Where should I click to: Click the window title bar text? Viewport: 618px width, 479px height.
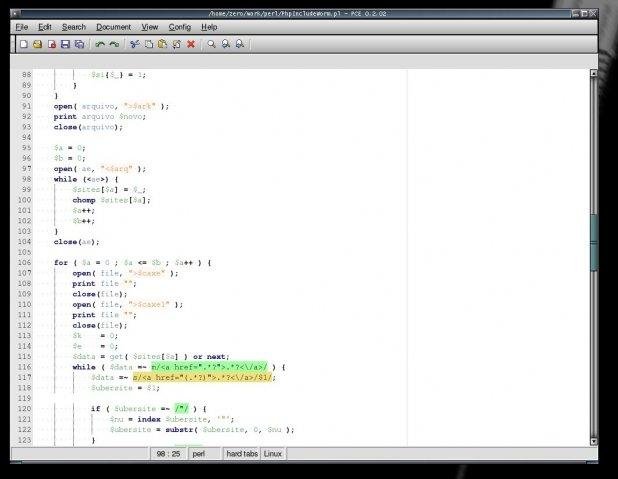tap(297, 13)
